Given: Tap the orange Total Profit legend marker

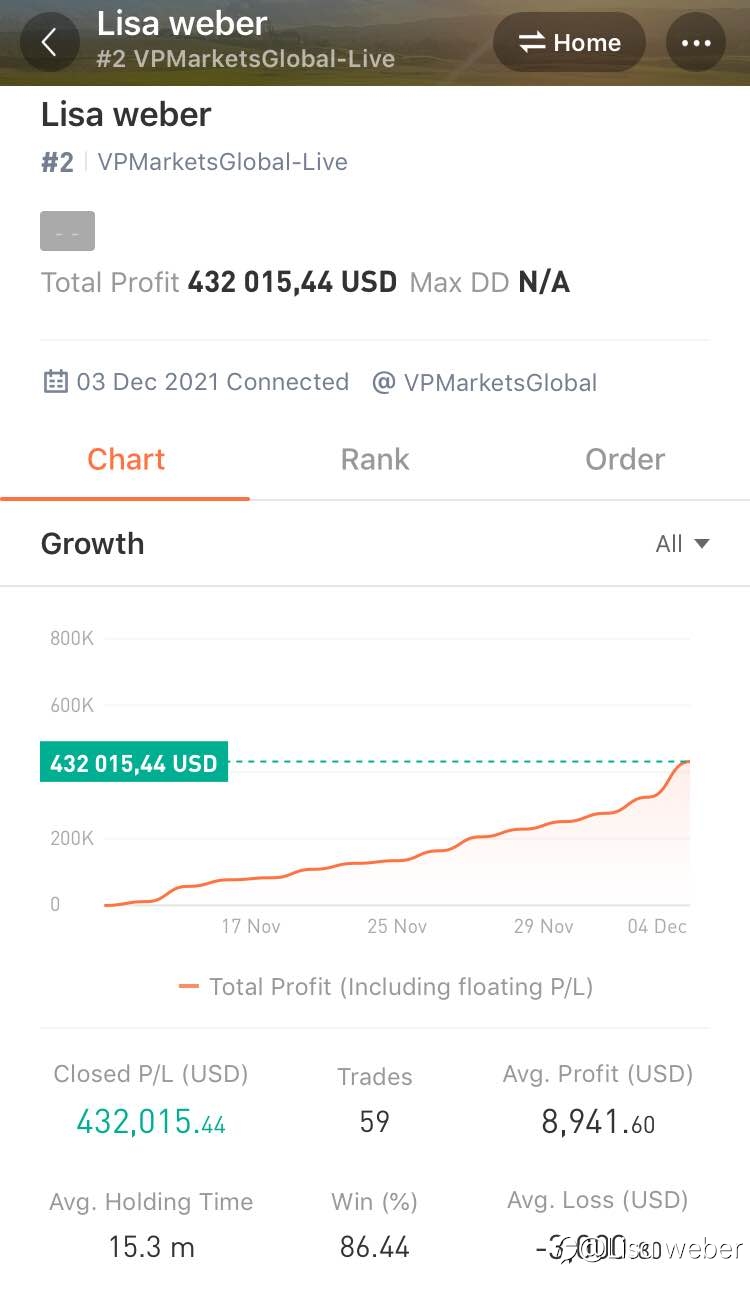Looking at the screenshot, I should pos(189,987).
